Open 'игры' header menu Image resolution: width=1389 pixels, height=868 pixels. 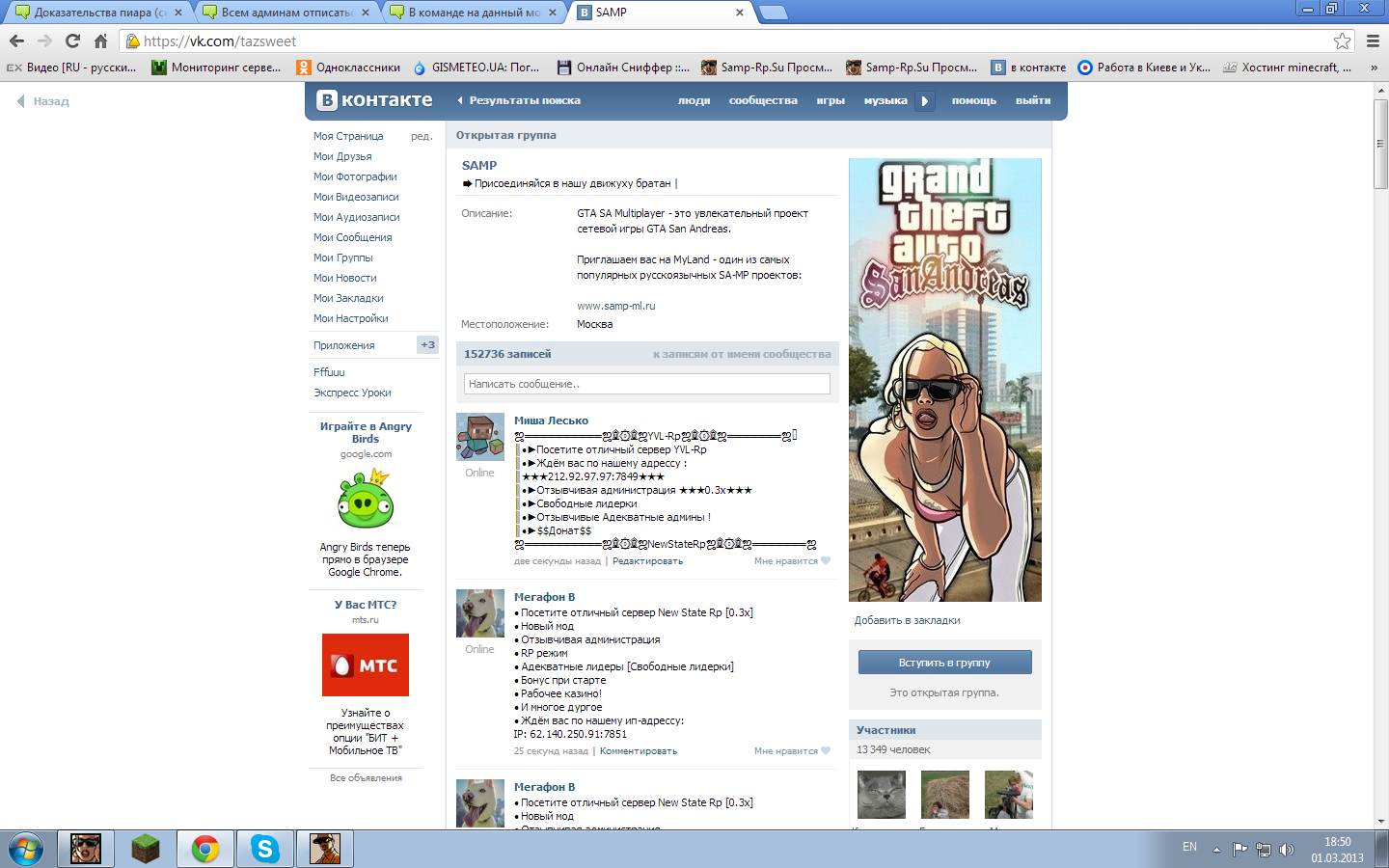tap(831, 100)
